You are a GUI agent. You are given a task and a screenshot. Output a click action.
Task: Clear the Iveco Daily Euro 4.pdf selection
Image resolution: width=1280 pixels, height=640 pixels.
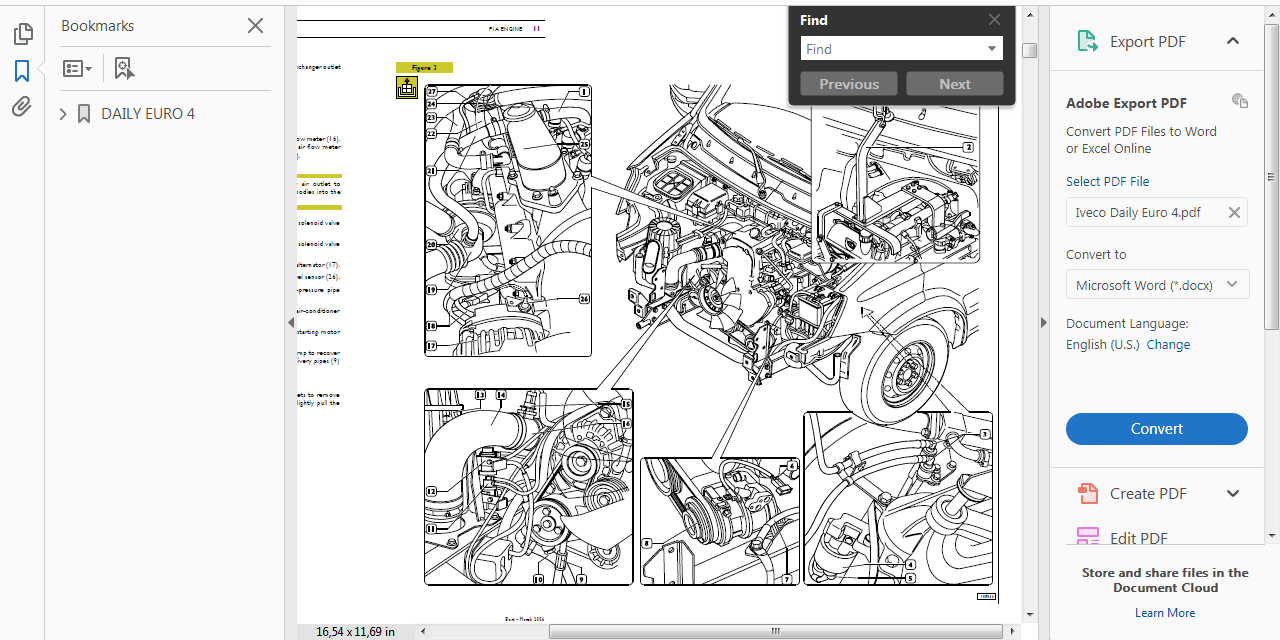coord(1234,212)
